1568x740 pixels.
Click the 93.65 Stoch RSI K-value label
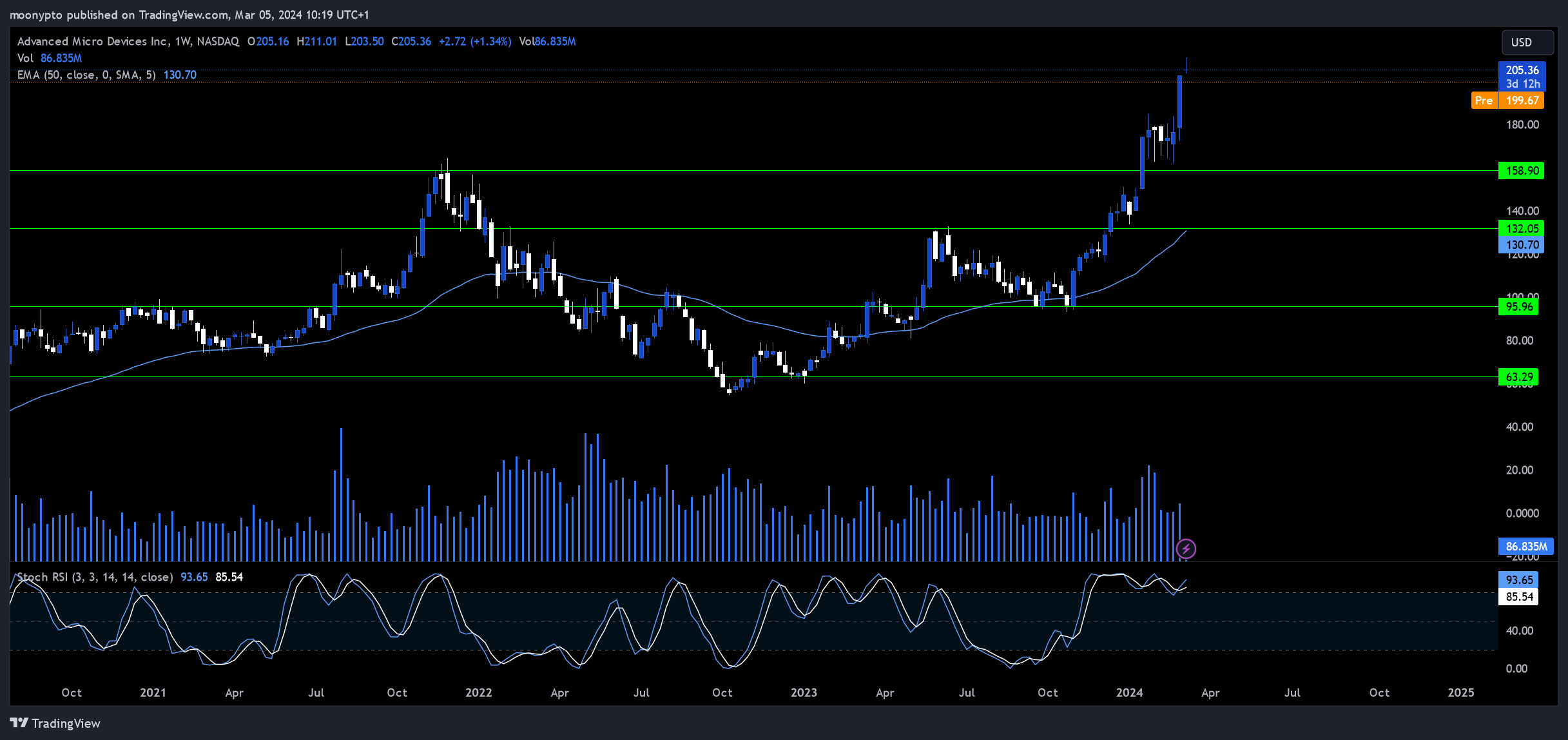1518,580
